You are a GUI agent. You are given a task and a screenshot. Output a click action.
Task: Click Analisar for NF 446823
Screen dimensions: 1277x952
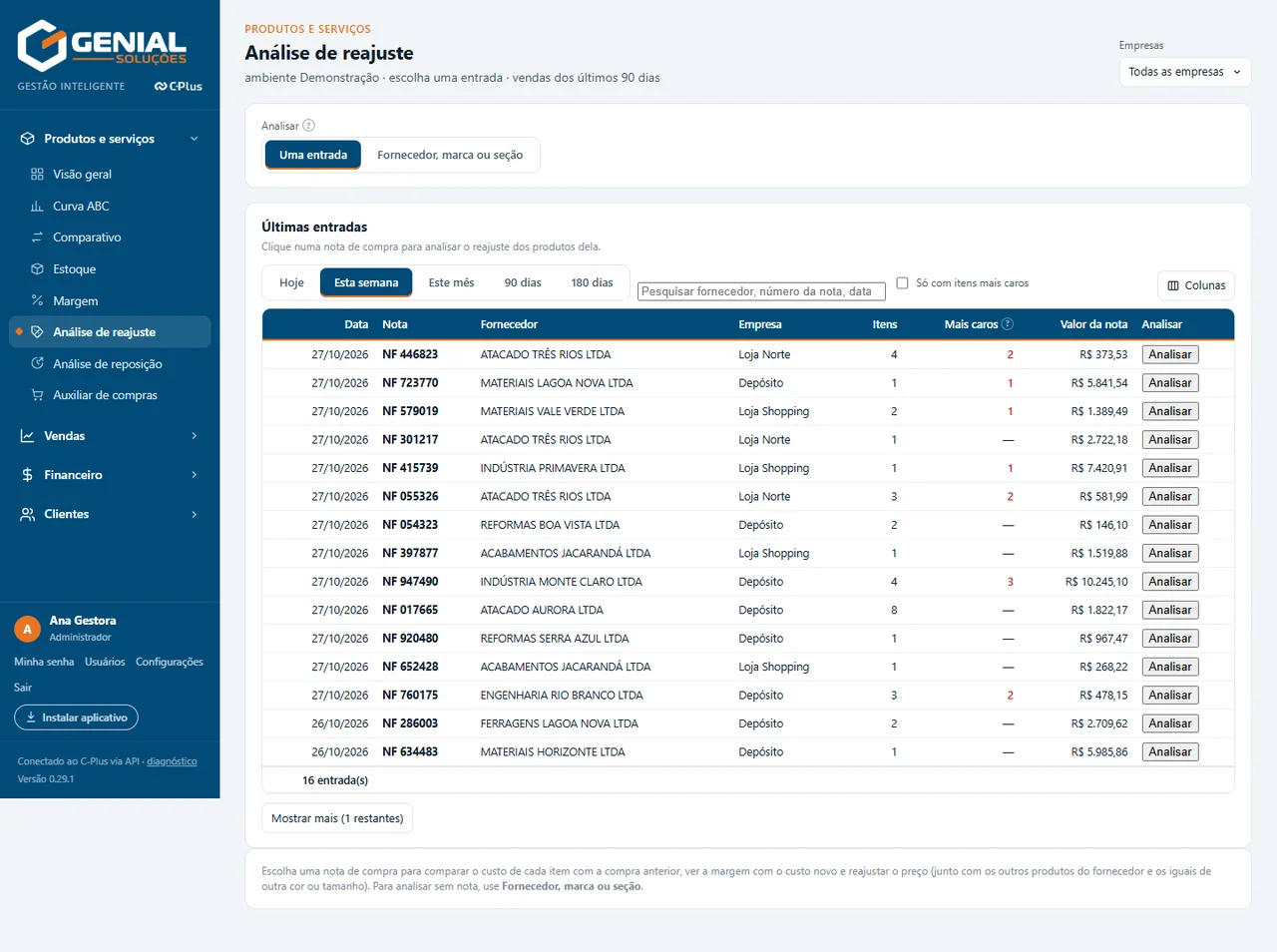(x=1169, y=354)
